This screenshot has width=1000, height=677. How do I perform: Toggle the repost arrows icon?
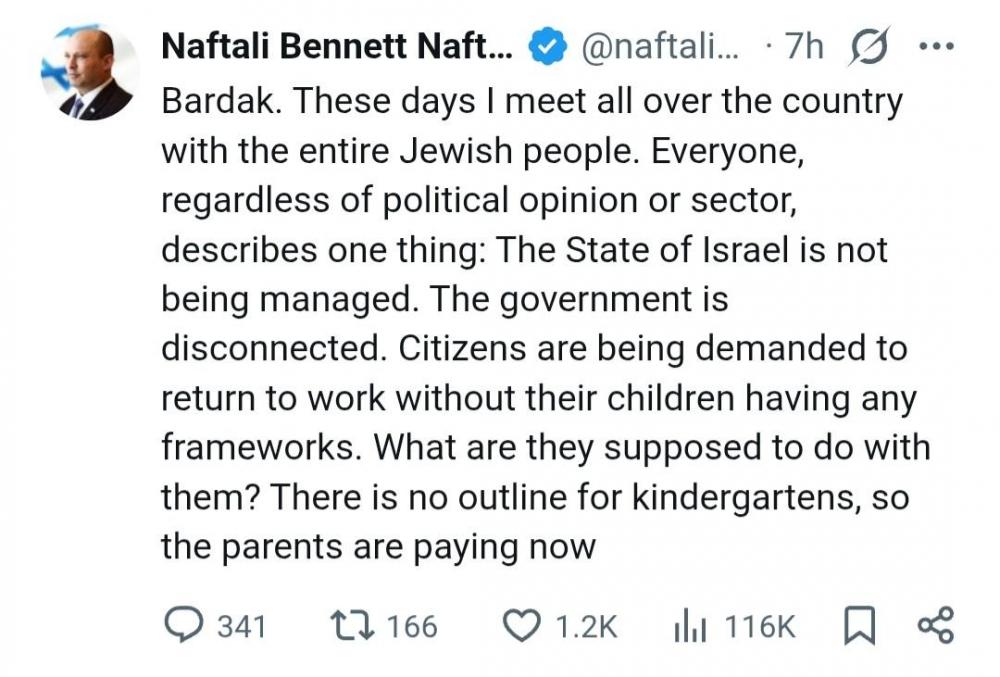(x=354, y=626)
